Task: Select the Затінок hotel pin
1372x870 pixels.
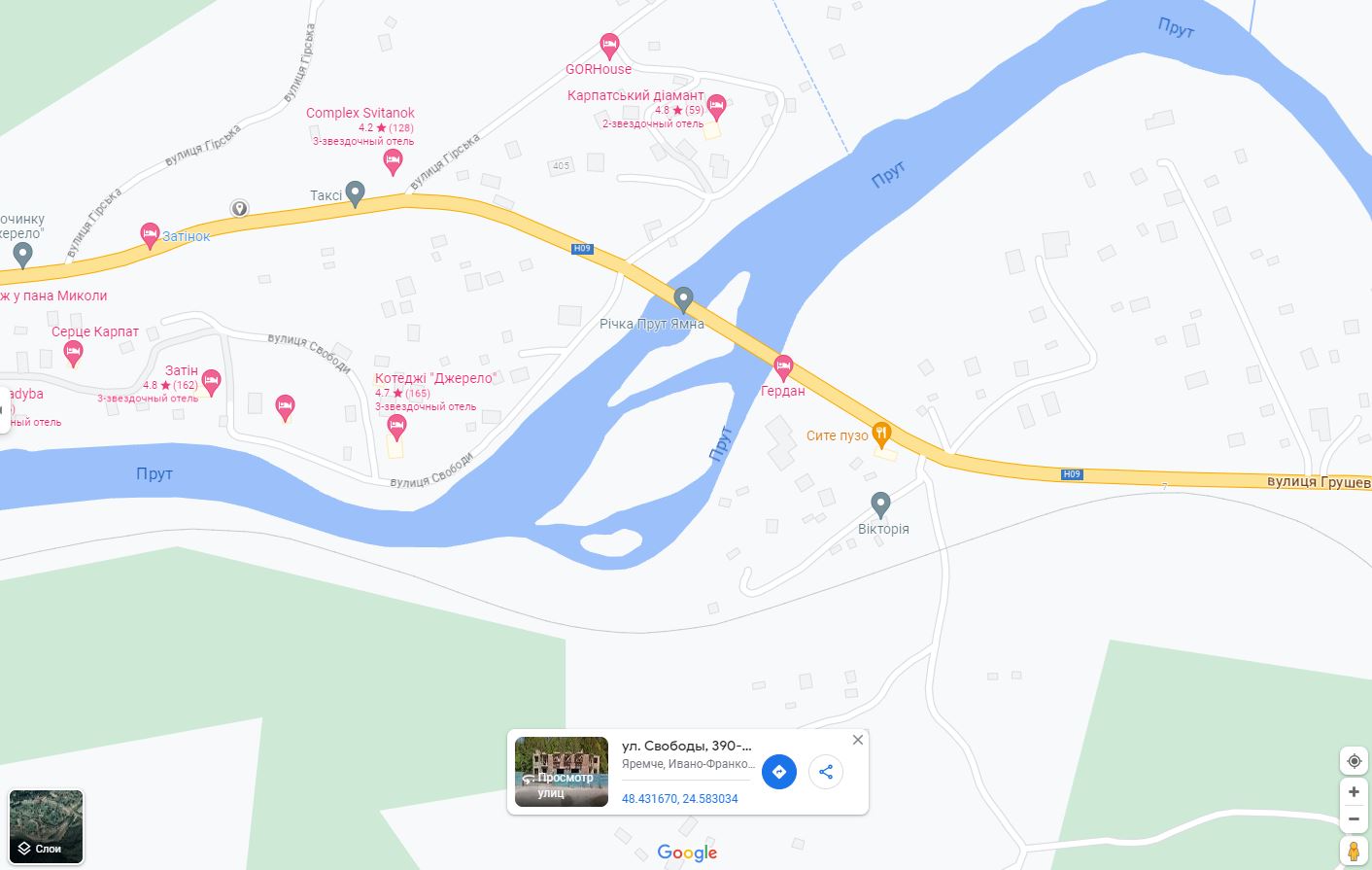Action: click(x=150, y=235)
